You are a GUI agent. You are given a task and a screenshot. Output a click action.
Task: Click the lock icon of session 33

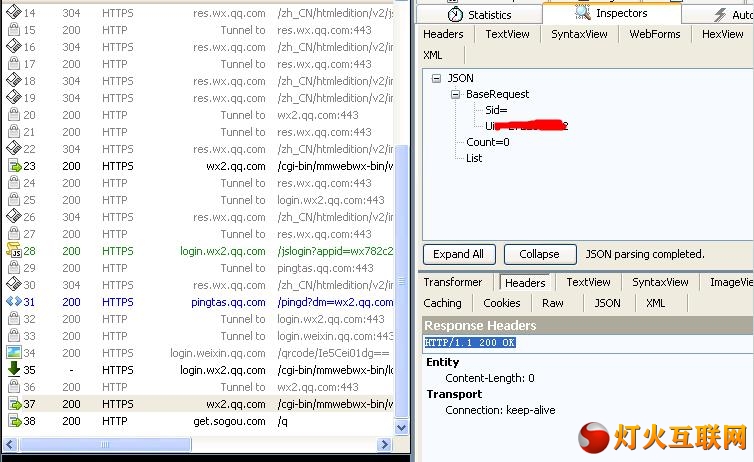coord(14,336)
